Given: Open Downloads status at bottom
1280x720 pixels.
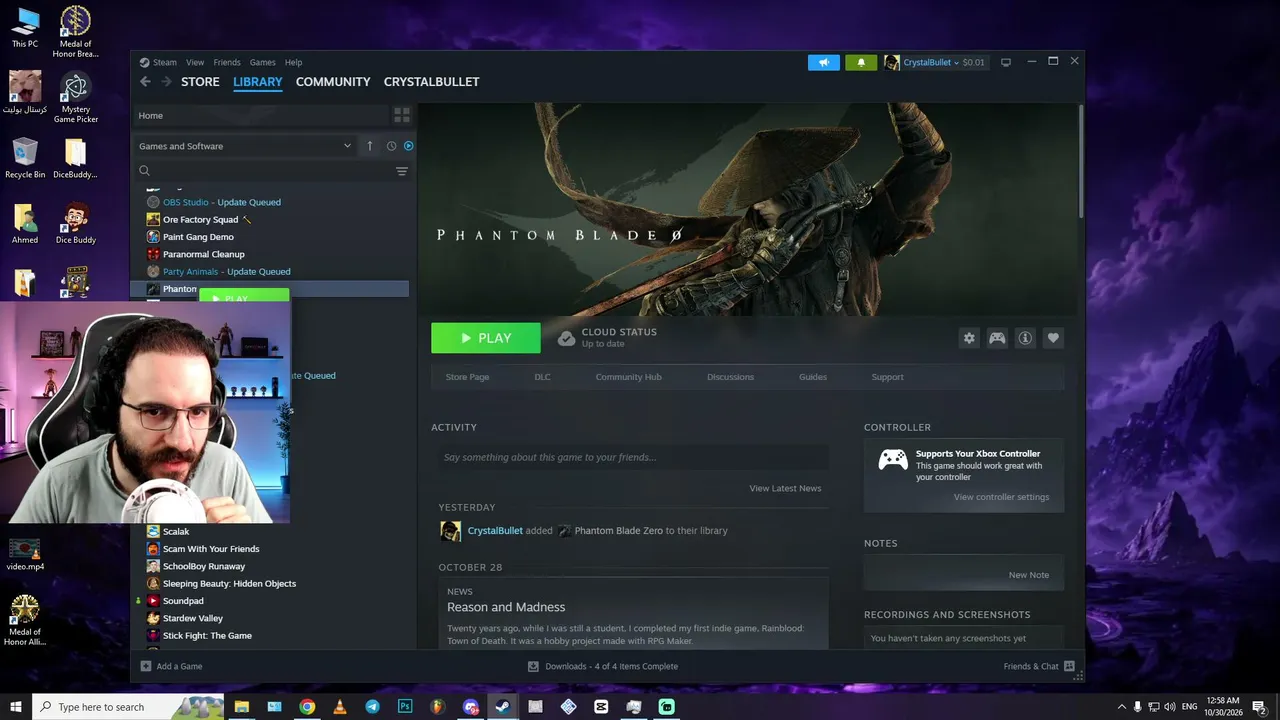Looking at the screenshot, I should (603, 666).
